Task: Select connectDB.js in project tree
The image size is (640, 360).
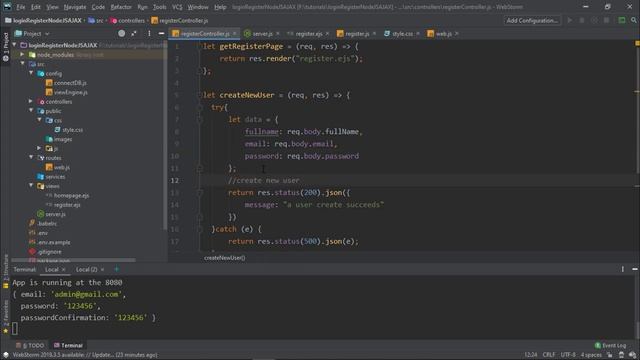Action: pos(70,83)
